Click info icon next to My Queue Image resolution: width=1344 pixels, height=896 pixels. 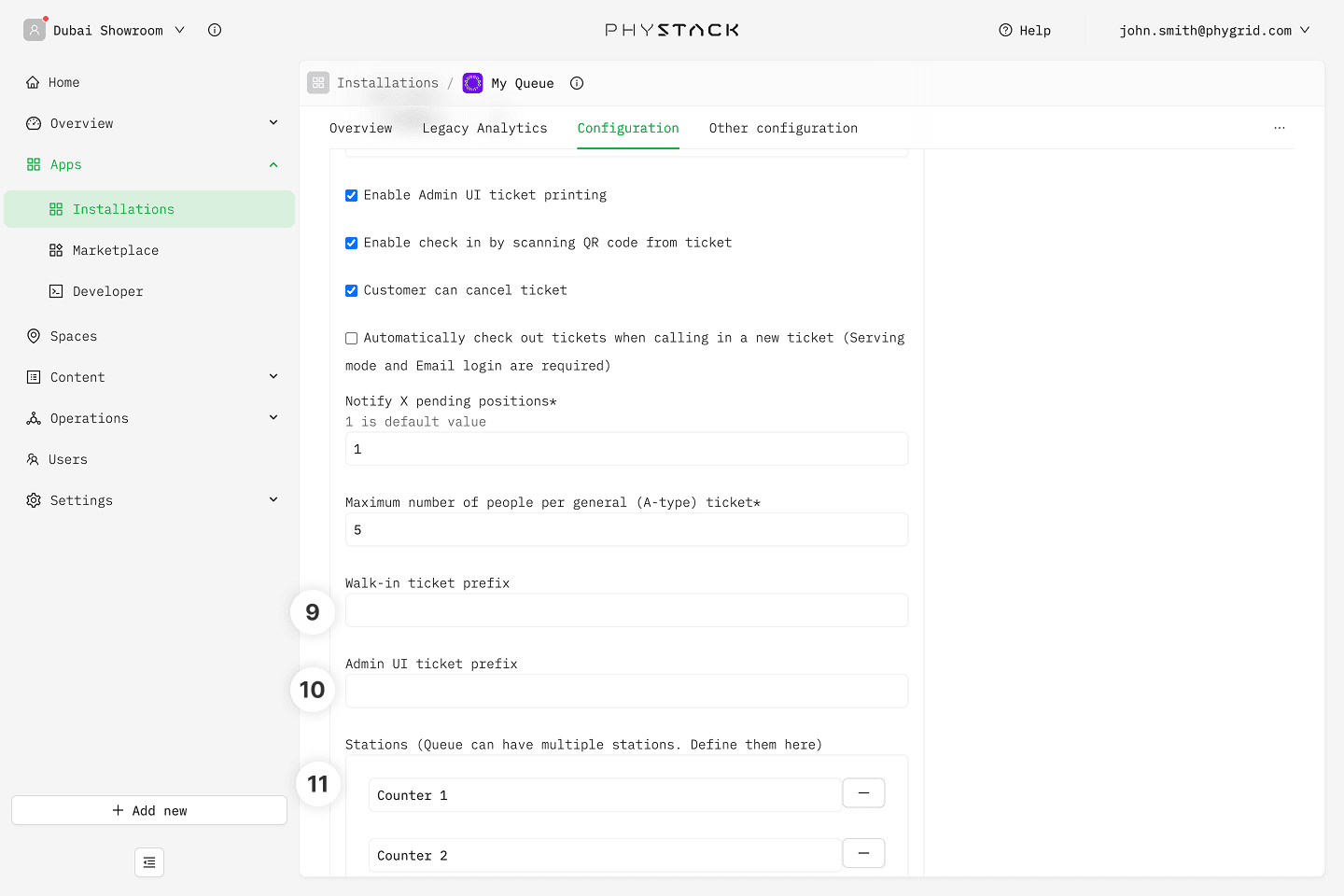[x=577, y=83]
